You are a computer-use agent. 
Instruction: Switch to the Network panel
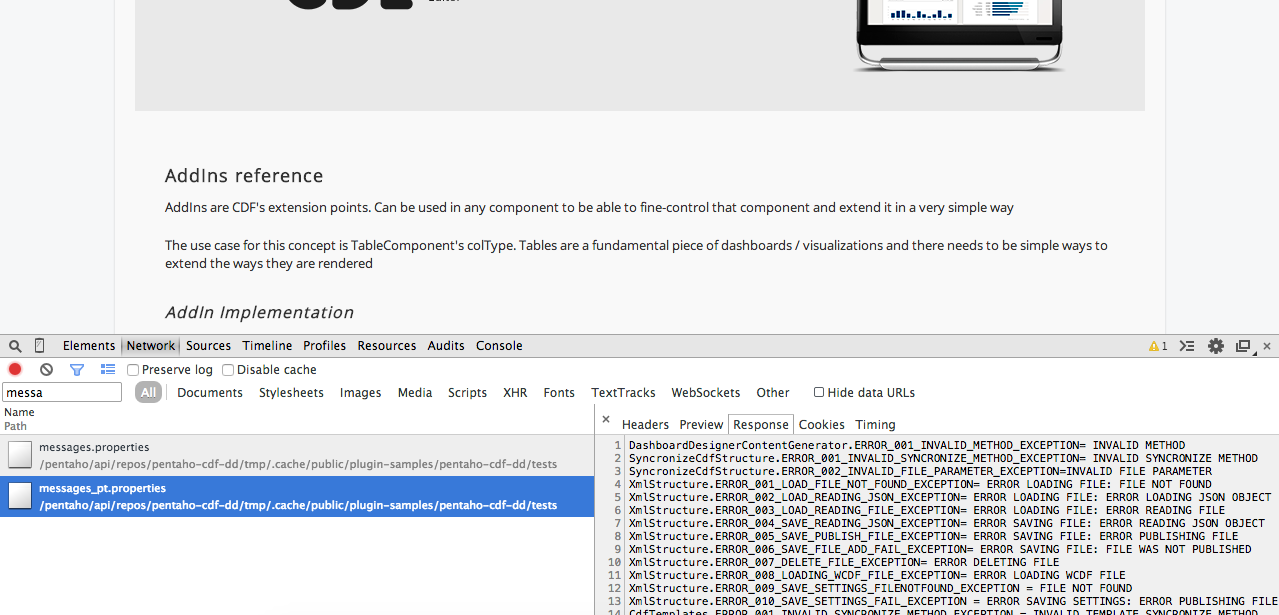[151, 346]
